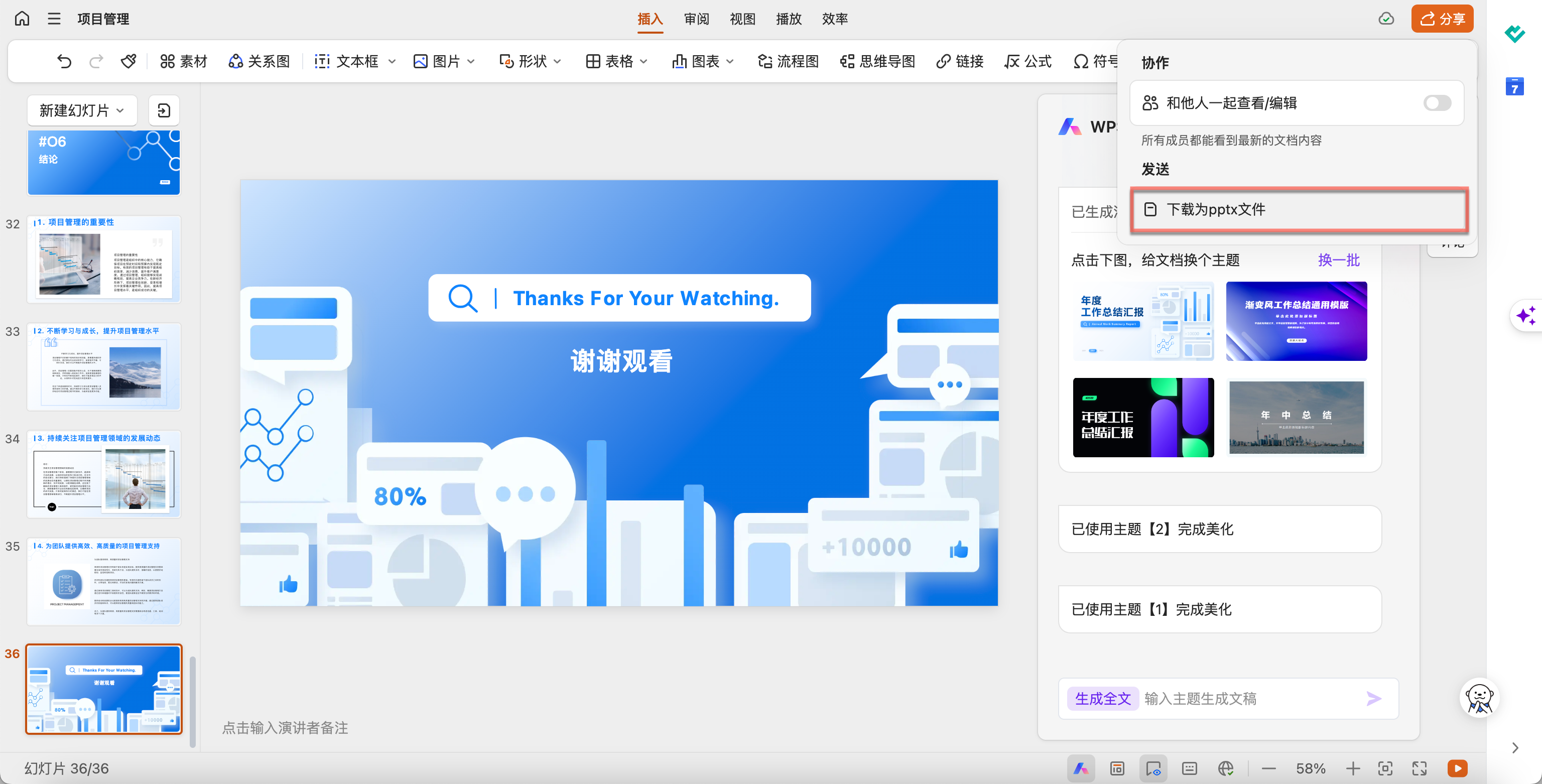1542x784 pixels.
Task: Open 已使用主题【2】完成美化 card
Action: click(1219, 529)
